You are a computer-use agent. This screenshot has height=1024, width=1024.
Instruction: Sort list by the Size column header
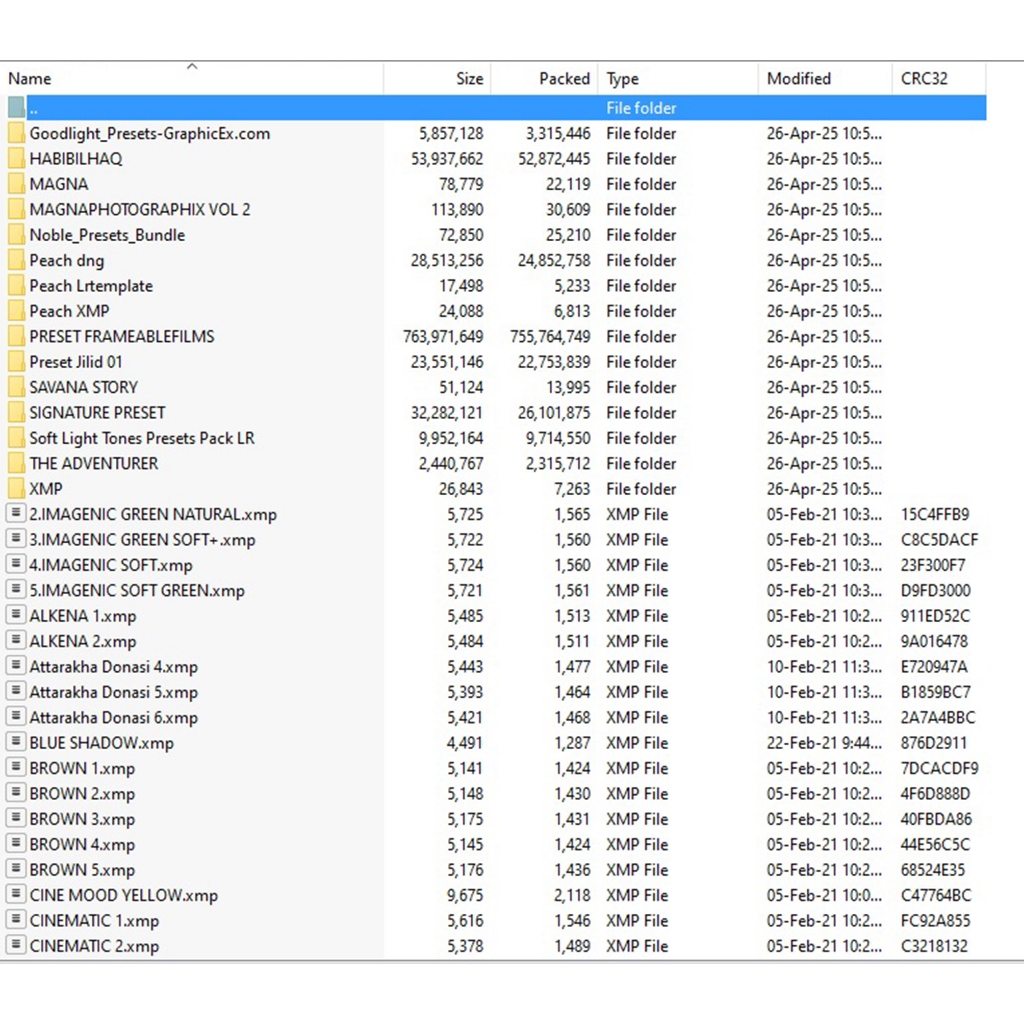(469, 79)
